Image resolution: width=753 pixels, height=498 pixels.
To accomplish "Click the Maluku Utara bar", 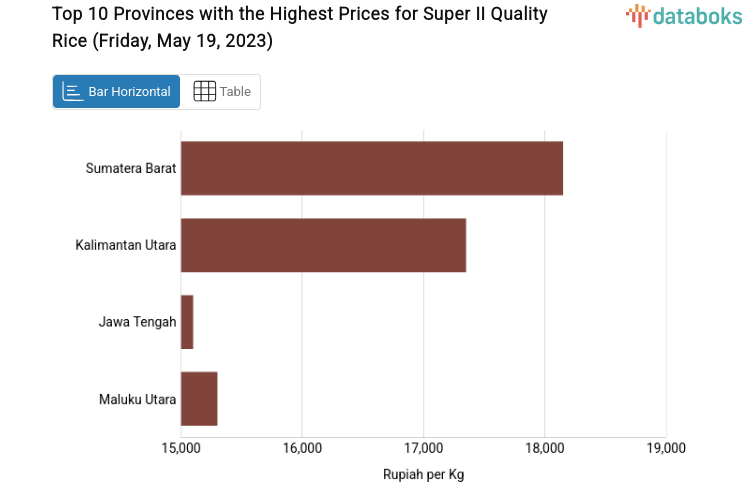I will (x=199, y=399).
